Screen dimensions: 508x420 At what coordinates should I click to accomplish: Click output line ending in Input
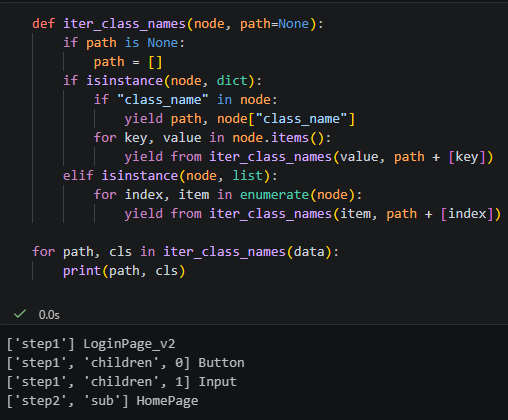[121, 382]
